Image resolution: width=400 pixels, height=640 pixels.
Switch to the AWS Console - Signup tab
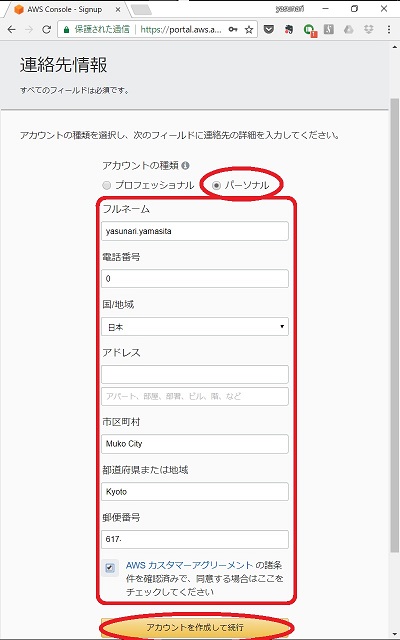tap(67, 9)
